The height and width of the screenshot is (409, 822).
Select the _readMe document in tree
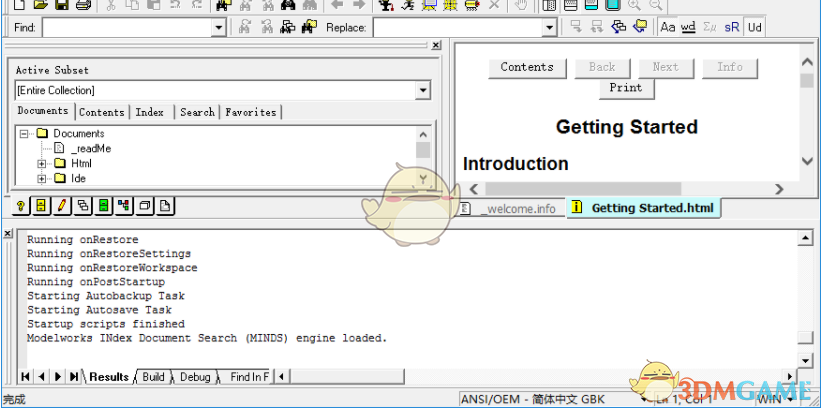click(x=91, y=148)
